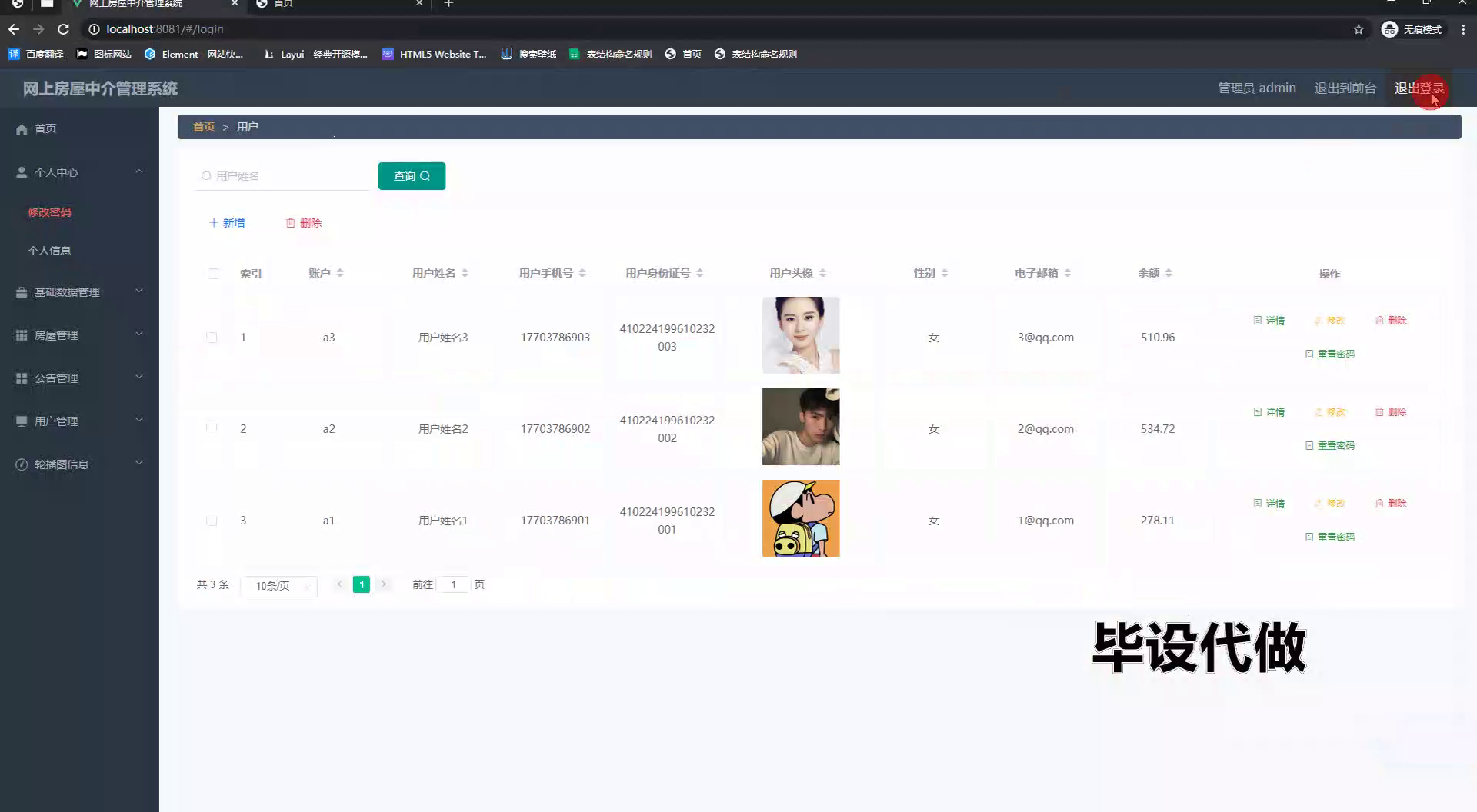This screenshot has width=1477, height=812.
Task: Open 个人信息 in the sidebar
Action: 49,250
